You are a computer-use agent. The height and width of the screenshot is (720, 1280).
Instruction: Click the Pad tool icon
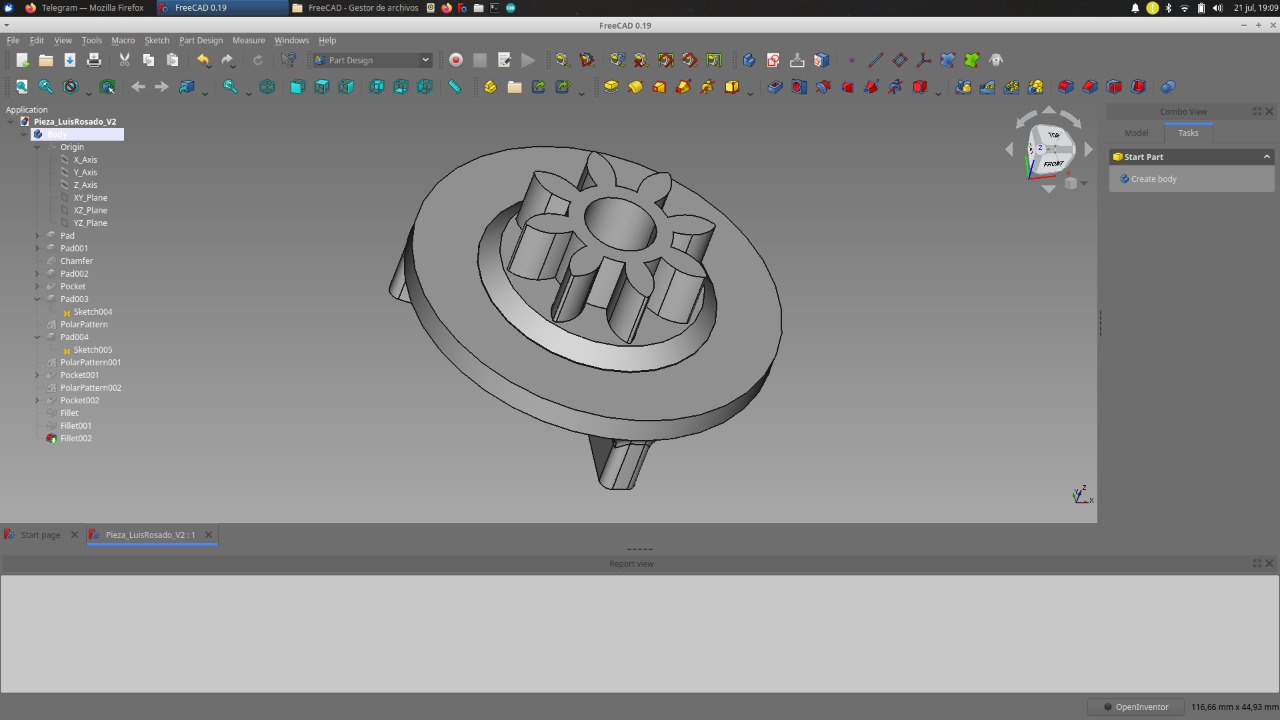tap(611, 87)
